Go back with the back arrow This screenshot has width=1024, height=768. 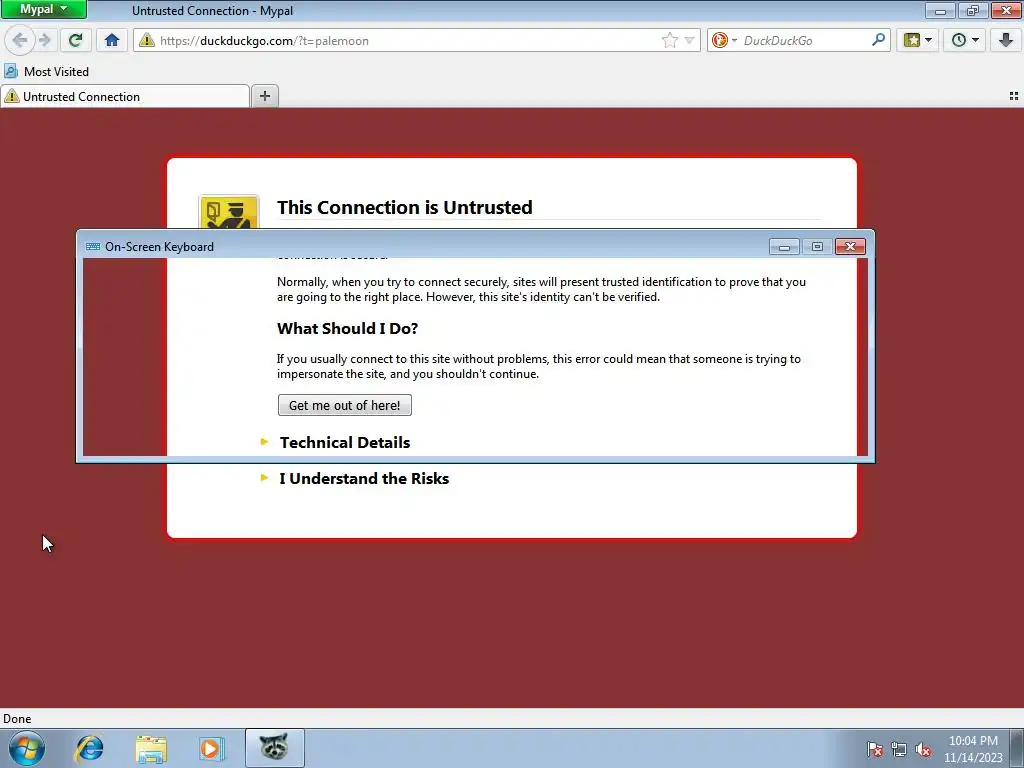(20, 40)
